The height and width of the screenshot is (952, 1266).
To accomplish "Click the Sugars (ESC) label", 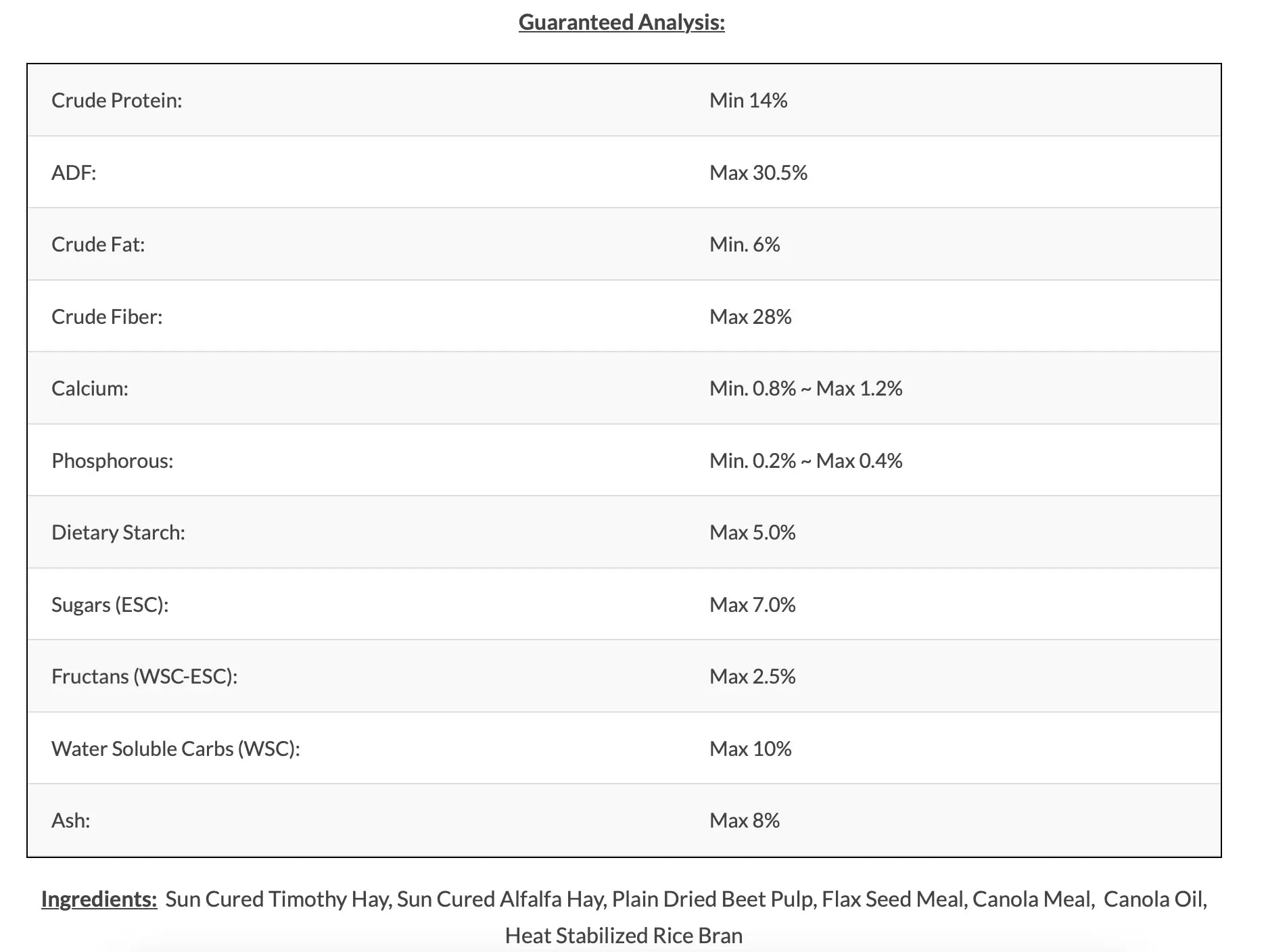I will point(110,604).
